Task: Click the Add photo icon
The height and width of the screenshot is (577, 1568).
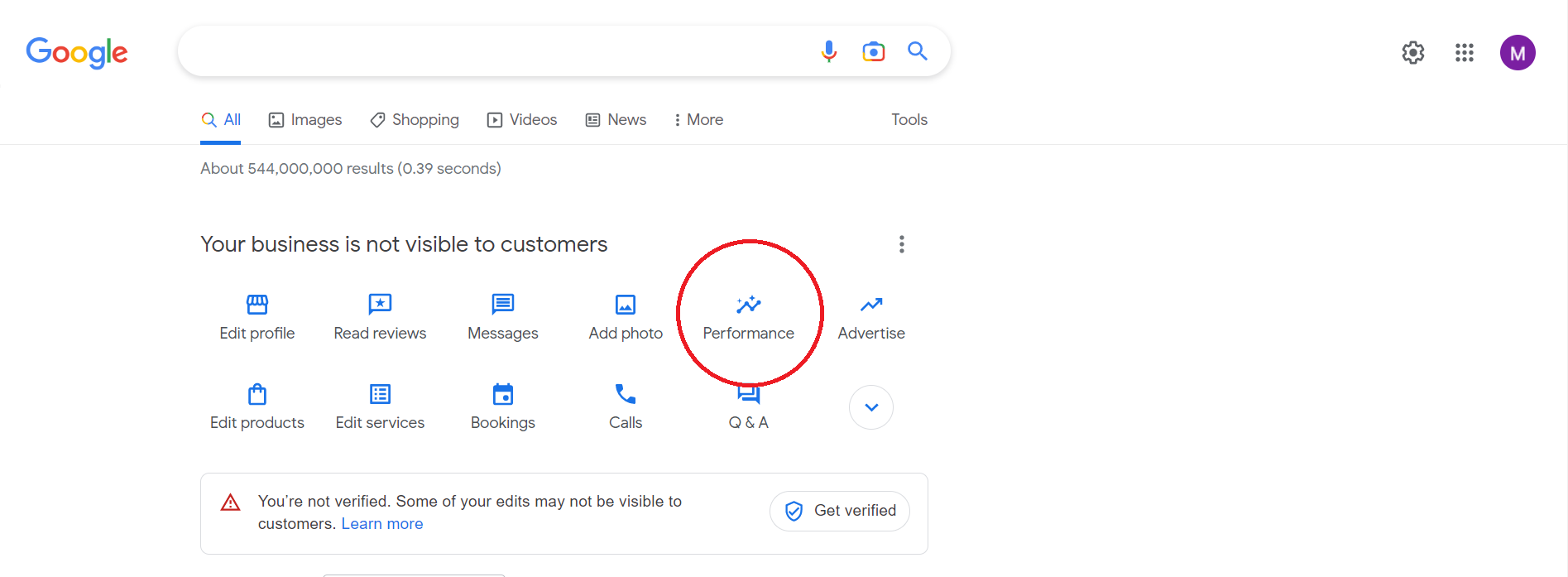Action: pyautogui.click(x=626, y=305)
